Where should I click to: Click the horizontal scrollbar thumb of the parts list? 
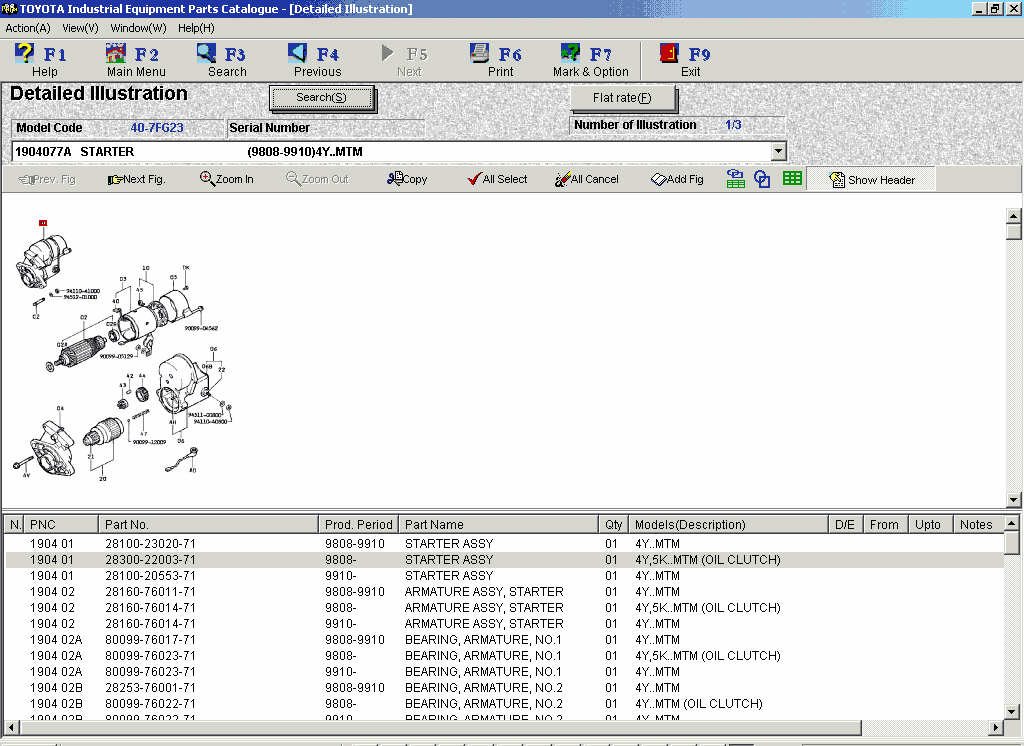(x=440, y=727)
